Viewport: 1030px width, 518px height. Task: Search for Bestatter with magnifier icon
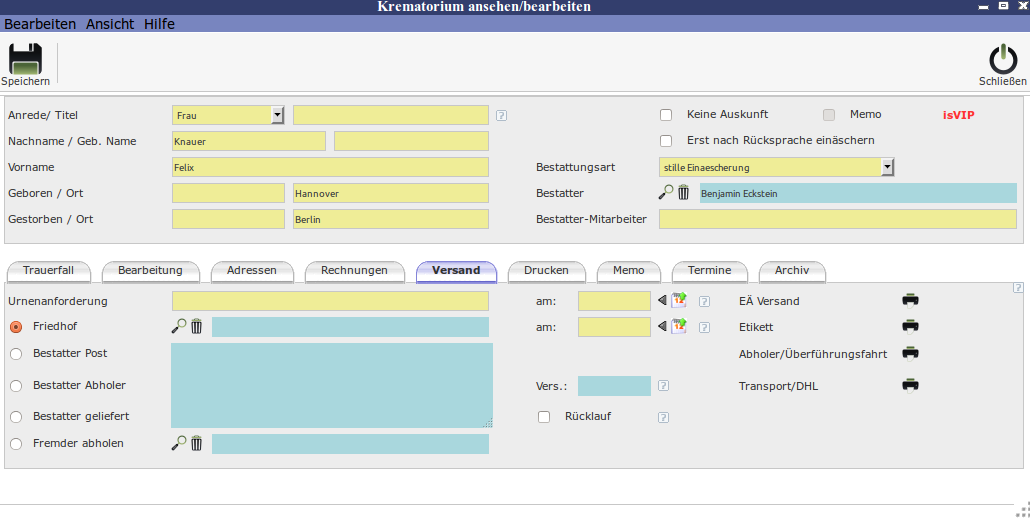(x=666, y=193)
